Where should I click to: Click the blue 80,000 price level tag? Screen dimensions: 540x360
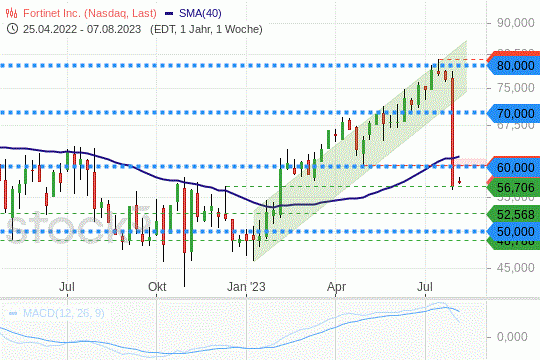click(514, 65)
